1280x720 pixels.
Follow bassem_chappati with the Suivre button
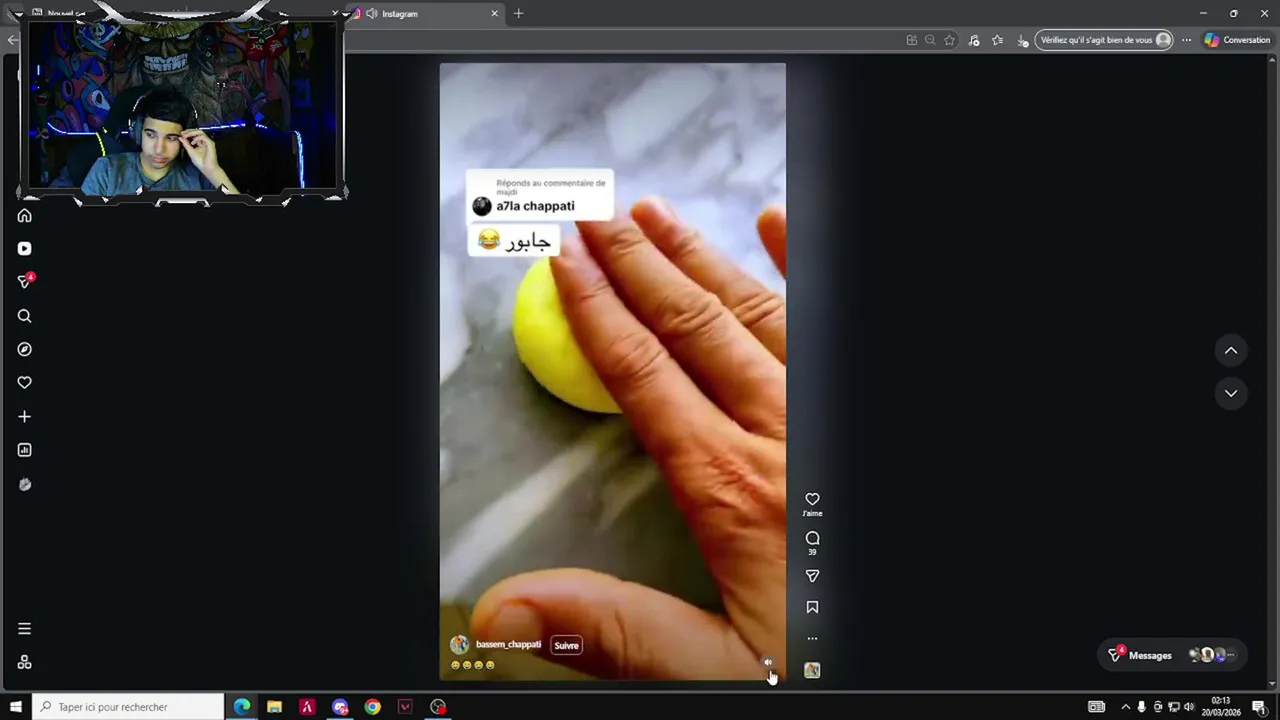[x=567, y=645]
